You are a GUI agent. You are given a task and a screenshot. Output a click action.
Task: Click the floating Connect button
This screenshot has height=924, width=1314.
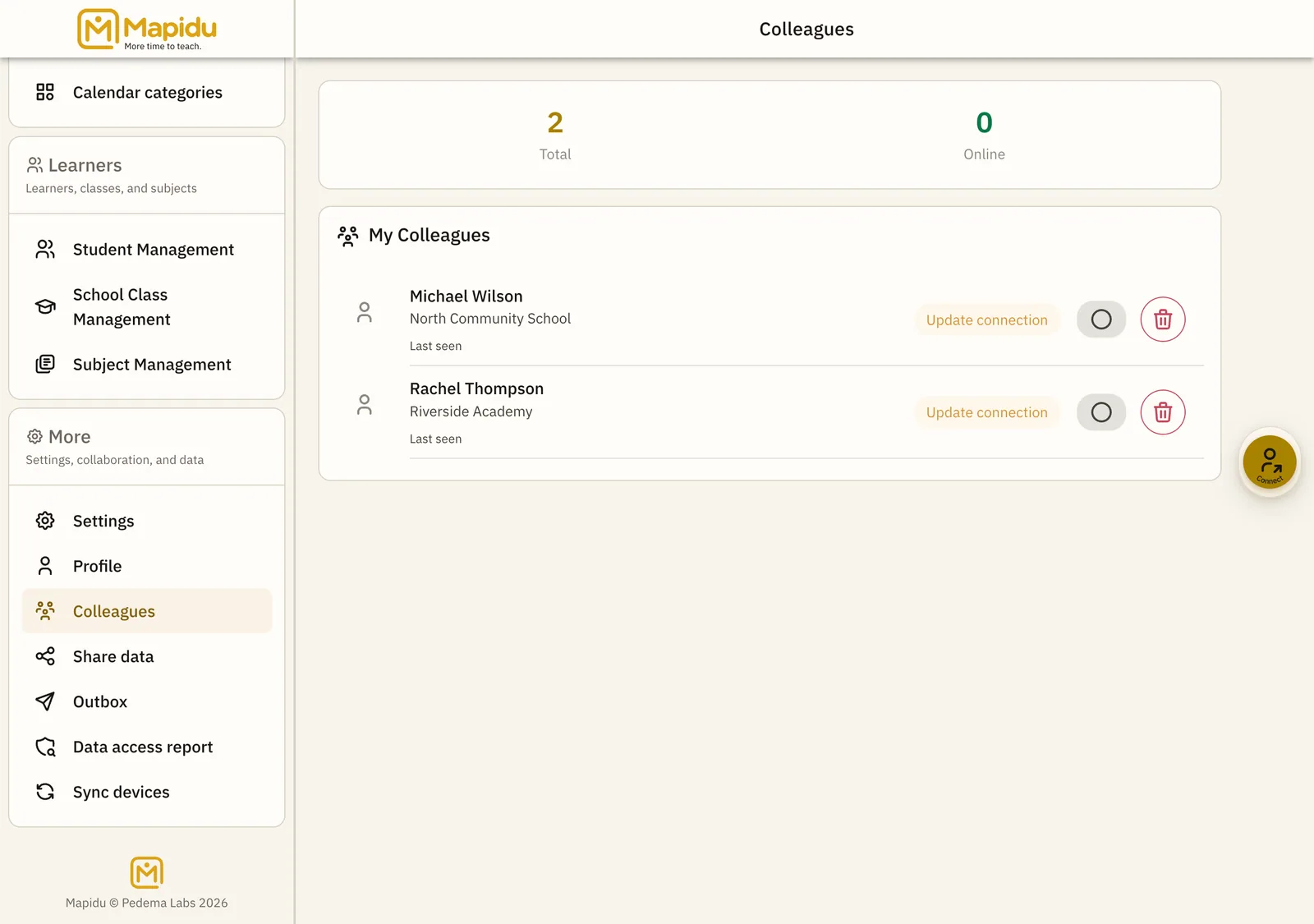click(x=1270, y=462)
